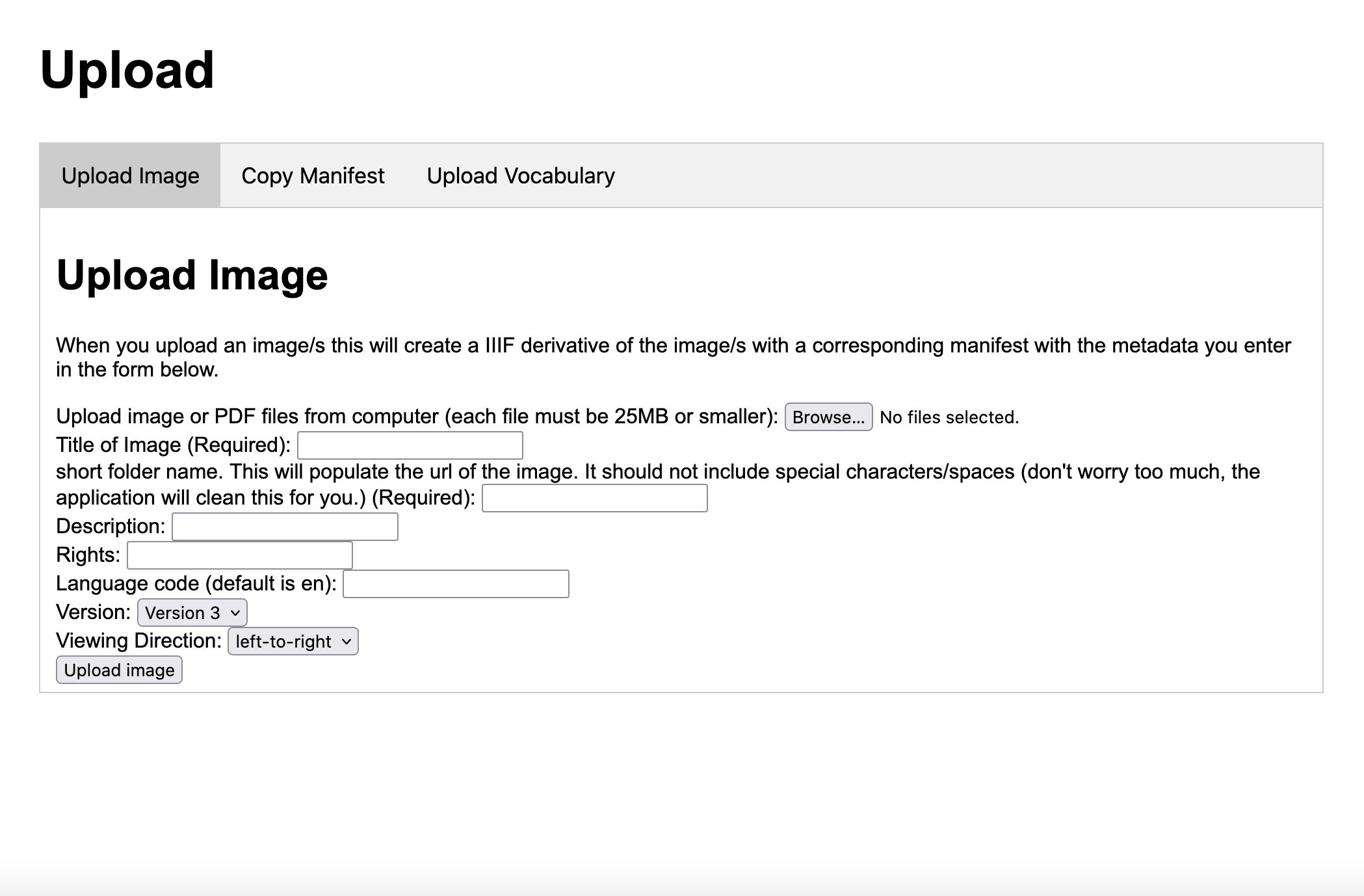Open the Upload Vocabulary tab

520,176
